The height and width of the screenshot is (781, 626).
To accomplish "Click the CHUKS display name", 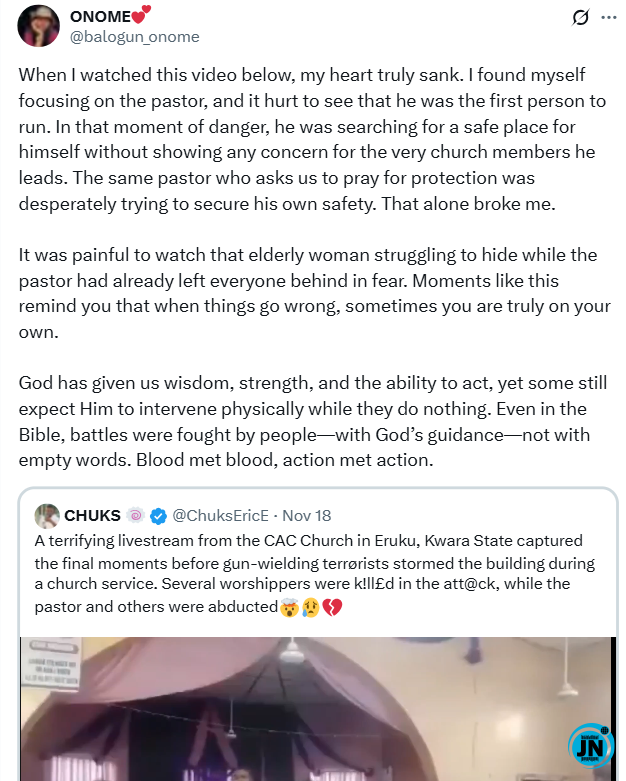I will coord(92,516).
